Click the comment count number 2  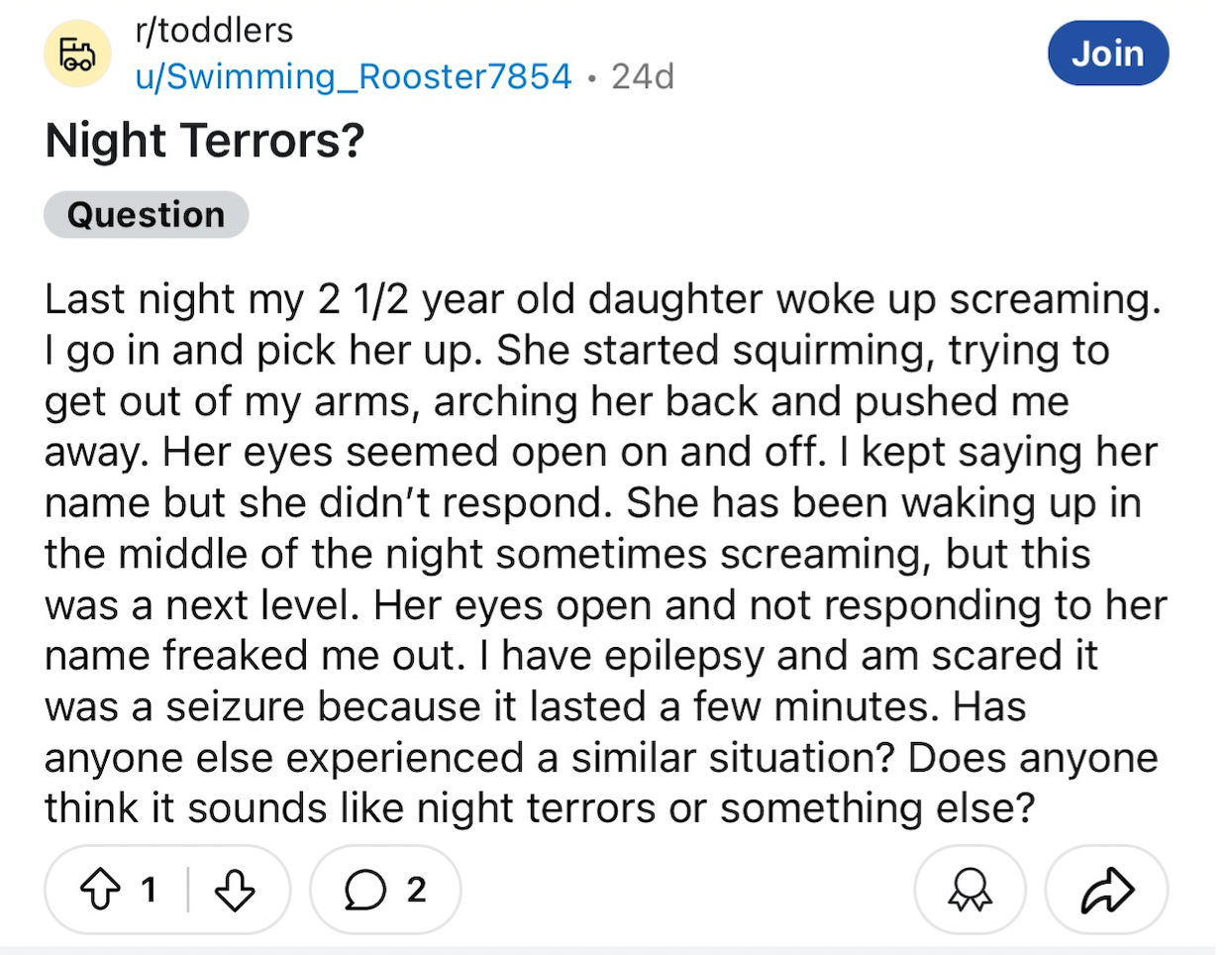(x=416, y=890)
